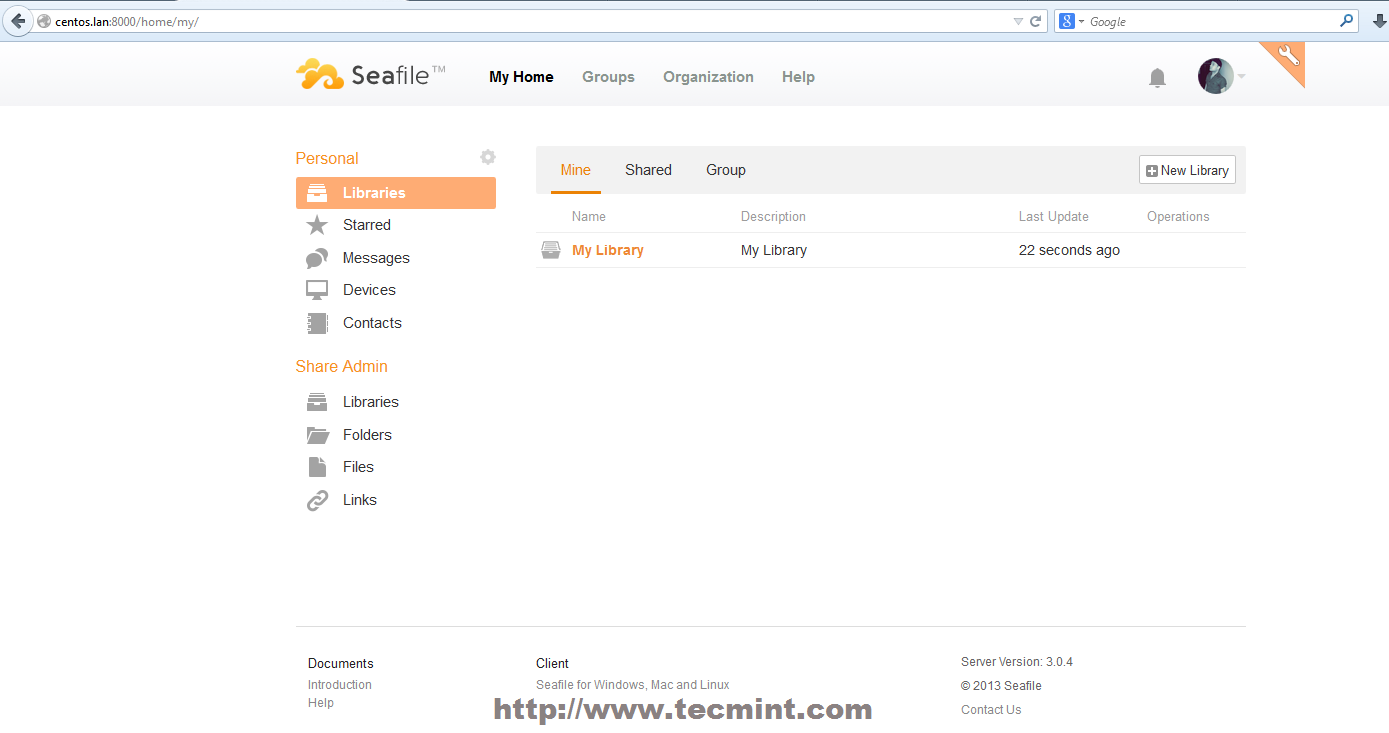Open the admin wrench corner icon
Viewport: 1389px width, 733px height.
pyautogui.click(x=1288, y=58)
